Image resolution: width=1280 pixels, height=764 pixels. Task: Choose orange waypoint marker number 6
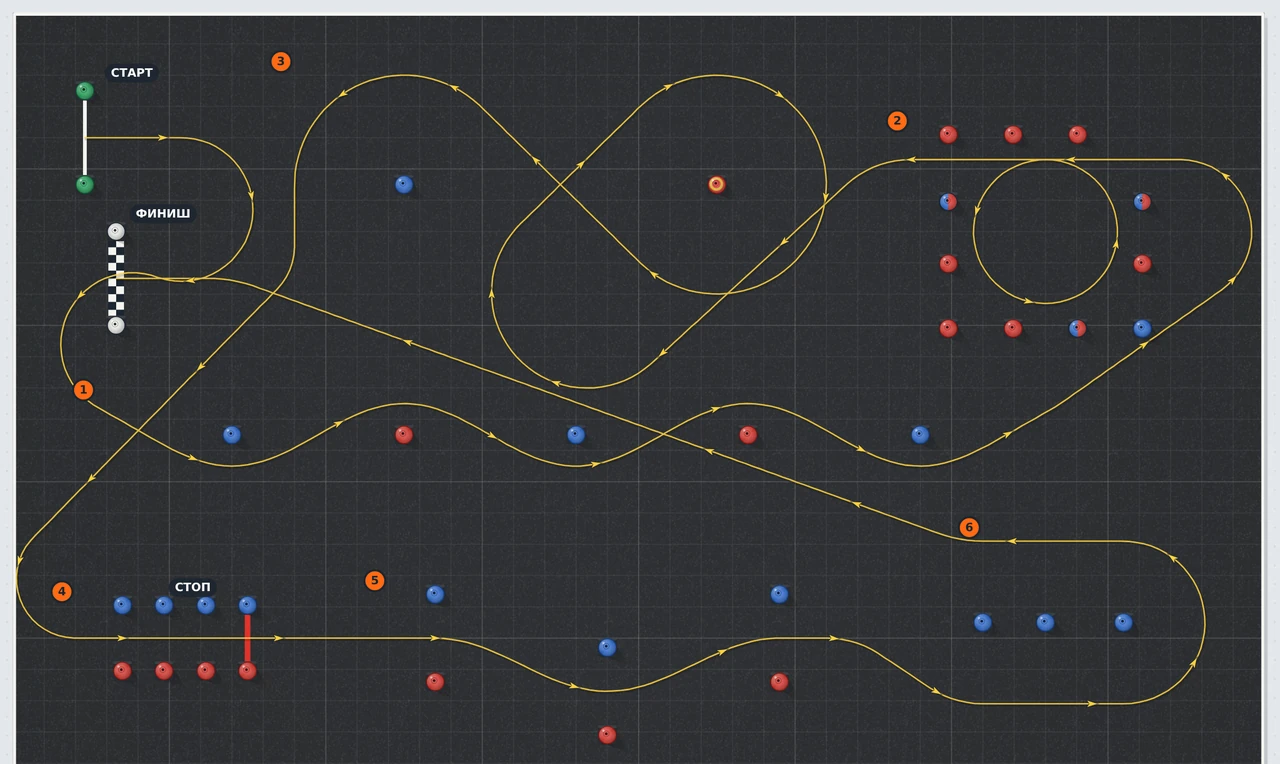pyautogui.click(x=969, y=527)
